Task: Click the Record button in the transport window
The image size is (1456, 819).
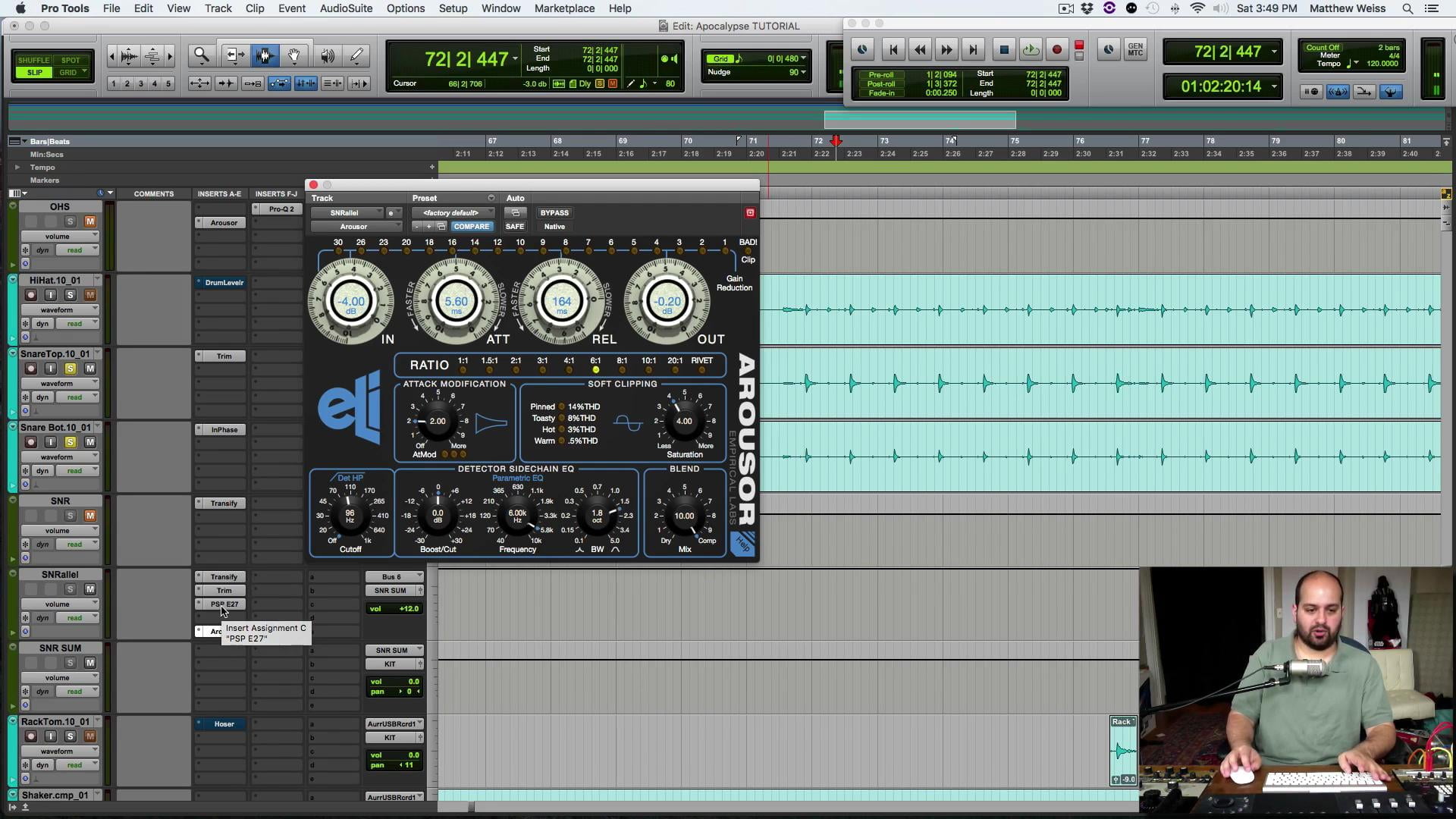Action: click(1057, 49)
